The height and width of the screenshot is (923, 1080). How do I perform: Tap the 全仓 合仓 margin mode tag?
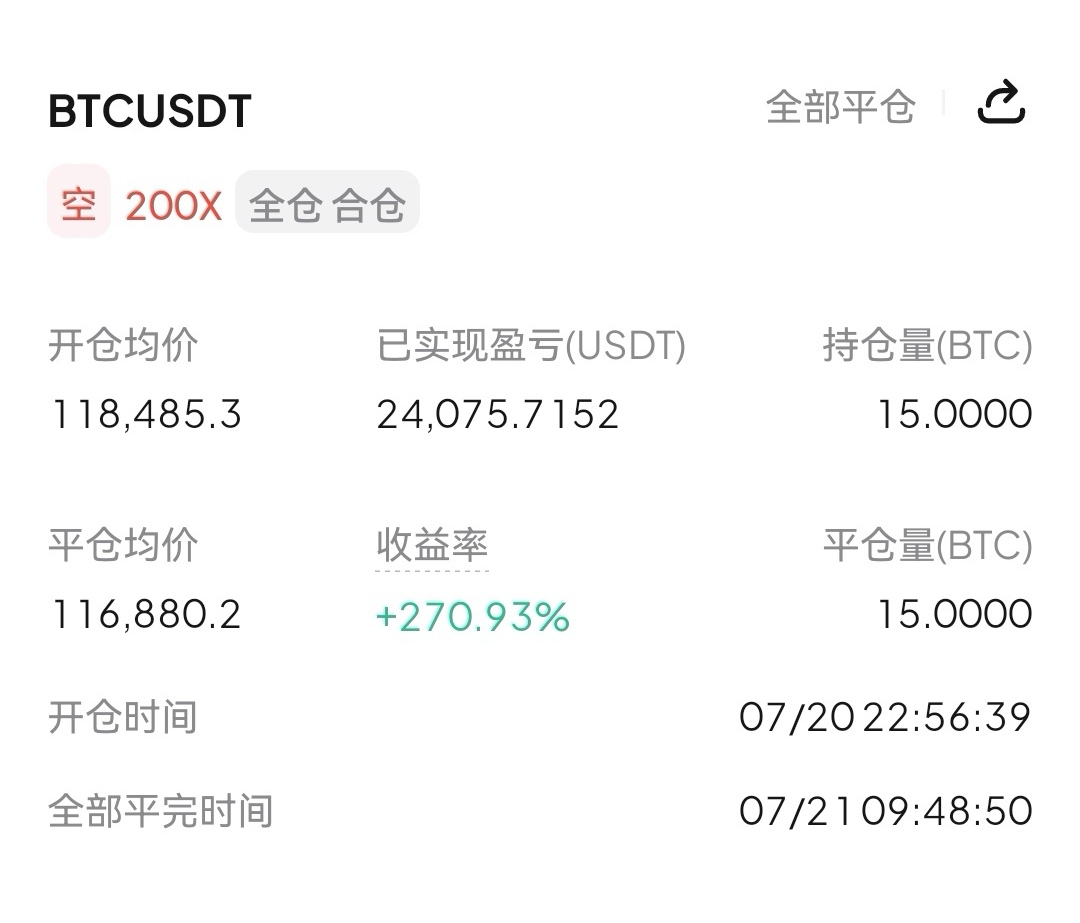327,204
